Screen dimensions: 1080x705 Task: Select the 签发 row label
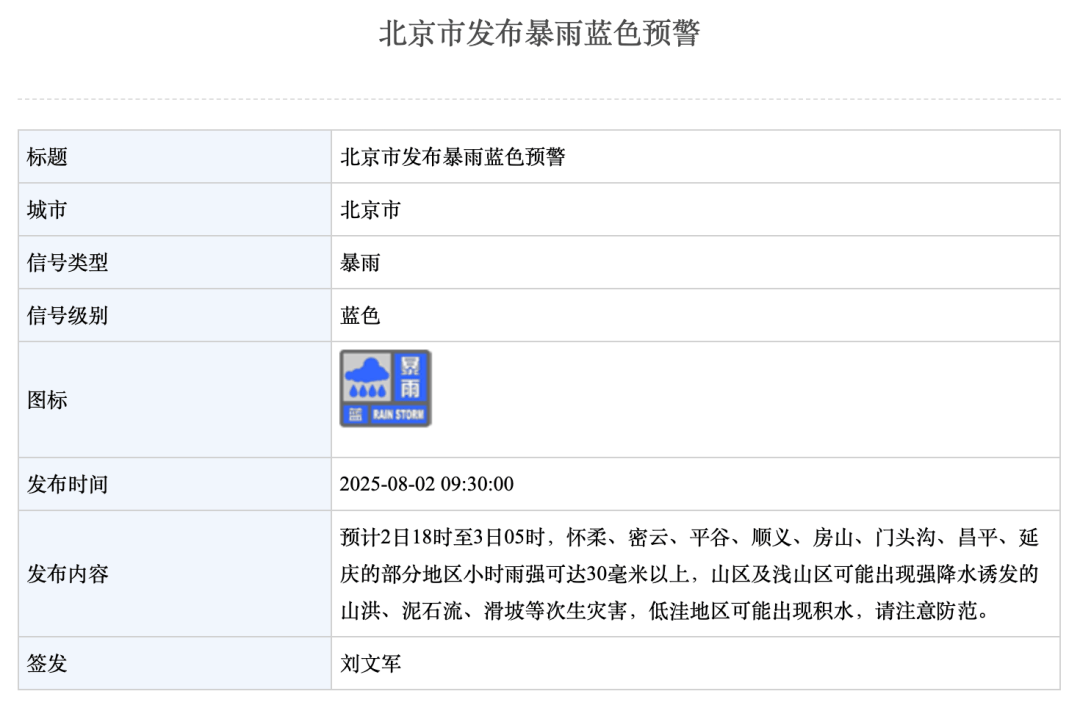(47, 663)
